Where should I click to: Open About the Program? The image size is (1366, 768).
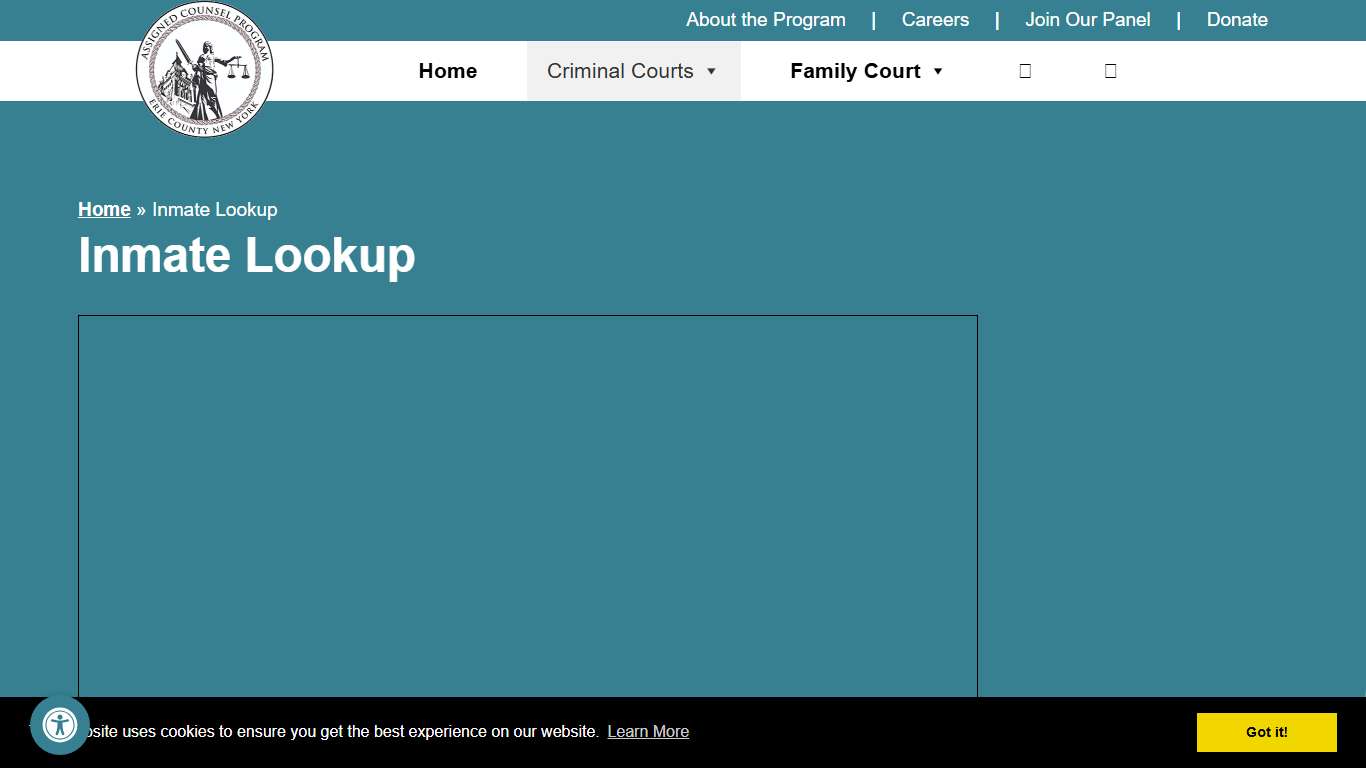point(765,20)
